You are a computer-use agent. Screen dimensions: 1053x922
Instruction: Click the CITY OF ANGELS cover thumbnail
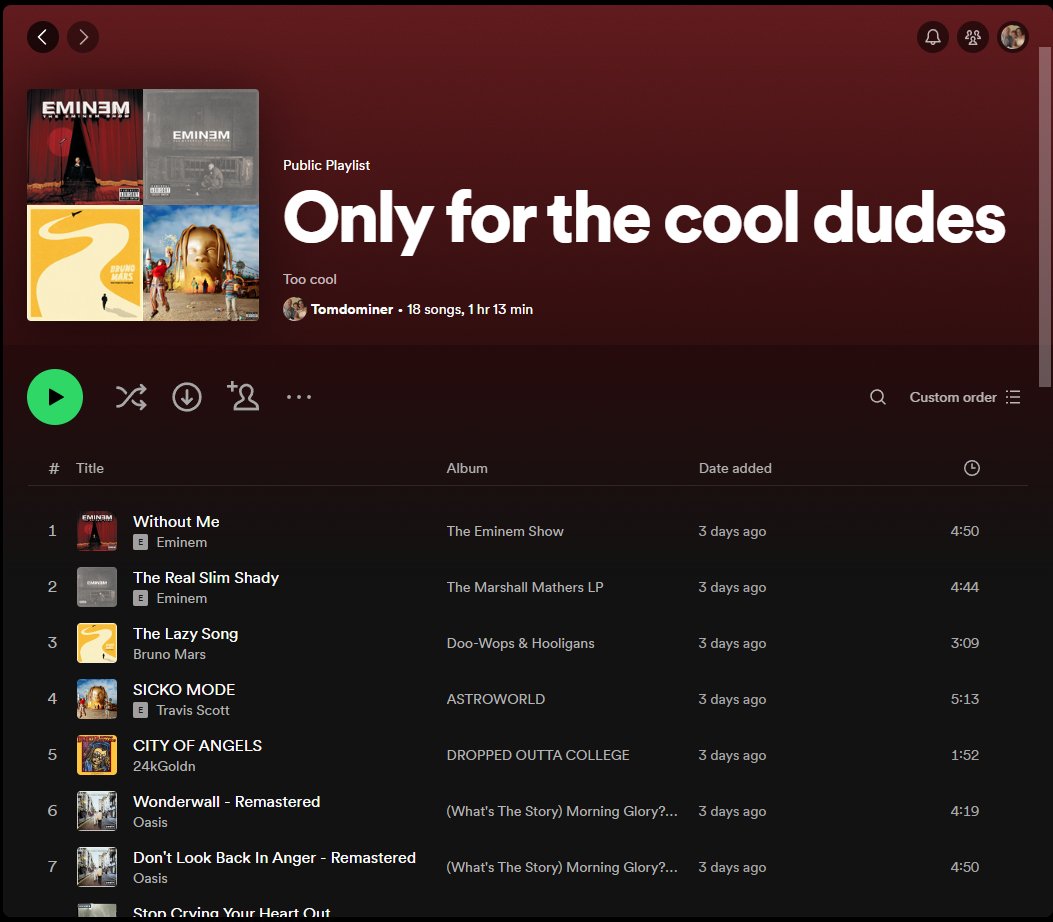97,755
